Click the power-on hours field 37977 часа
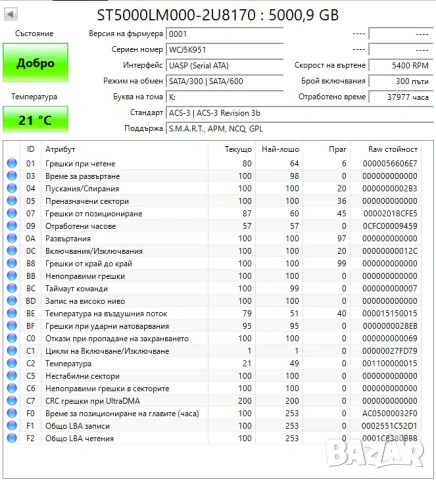This screenshot has width=436, height=480. tap(401, 97)
